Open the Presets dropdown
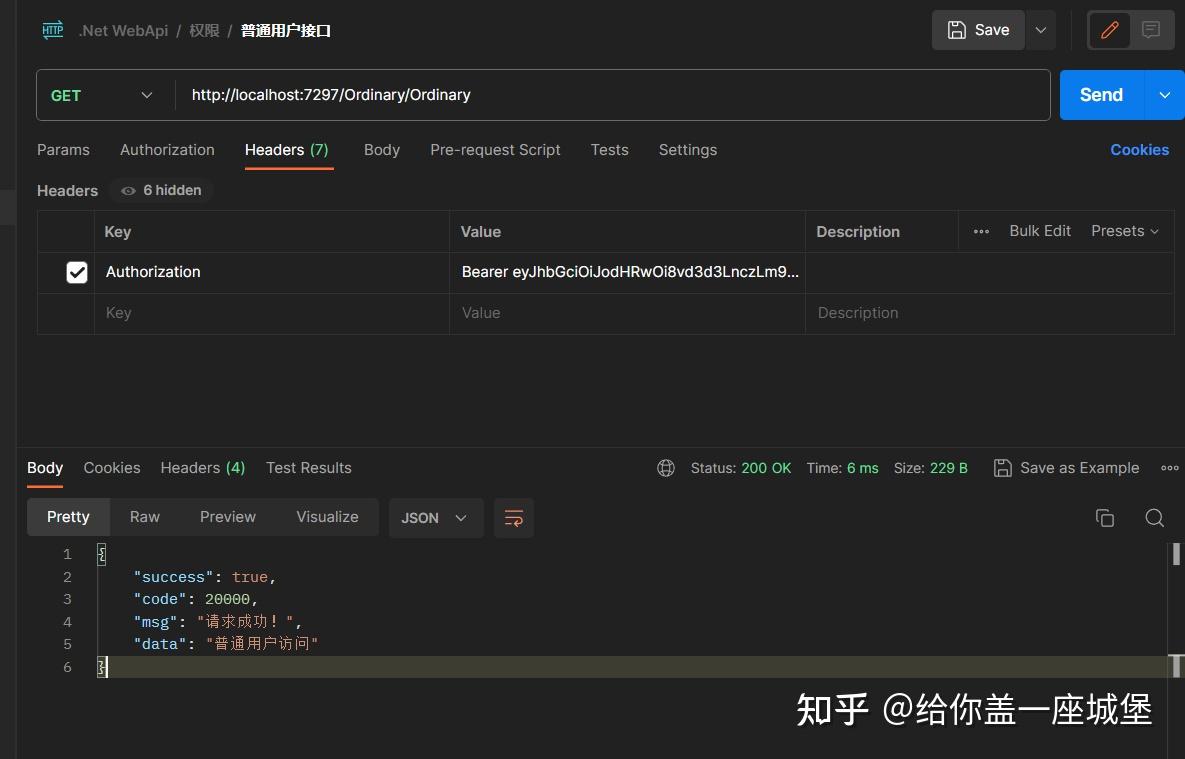Image resolution: width=1185 pixels, height=759 pixels. [1125, 231]
